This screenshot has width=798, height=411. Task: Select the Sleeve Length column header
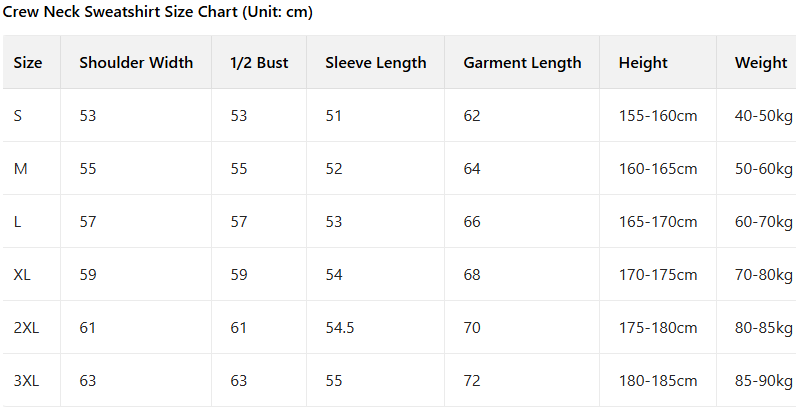pos(376,63)
